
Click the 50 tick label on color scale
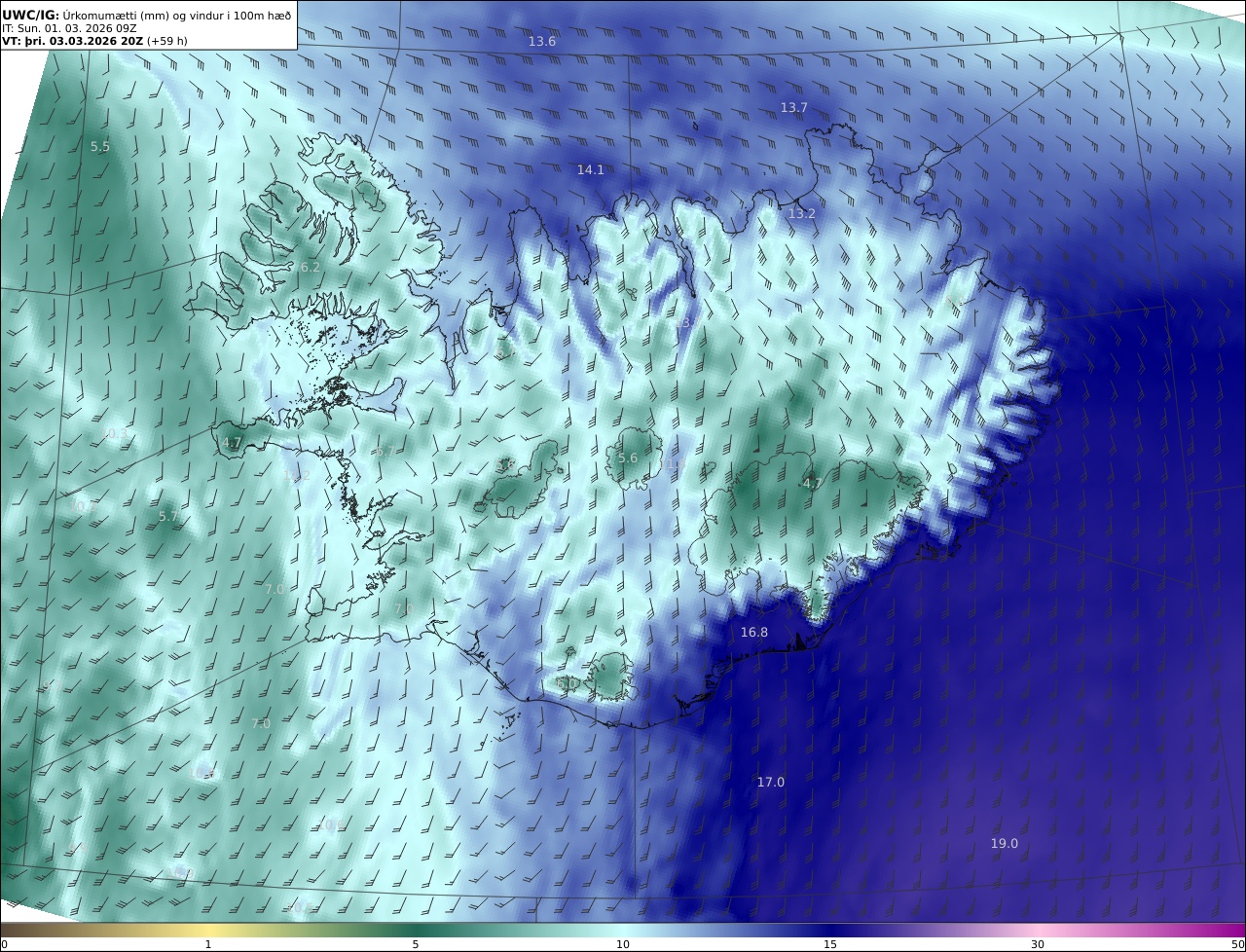tap(1237, 944)
